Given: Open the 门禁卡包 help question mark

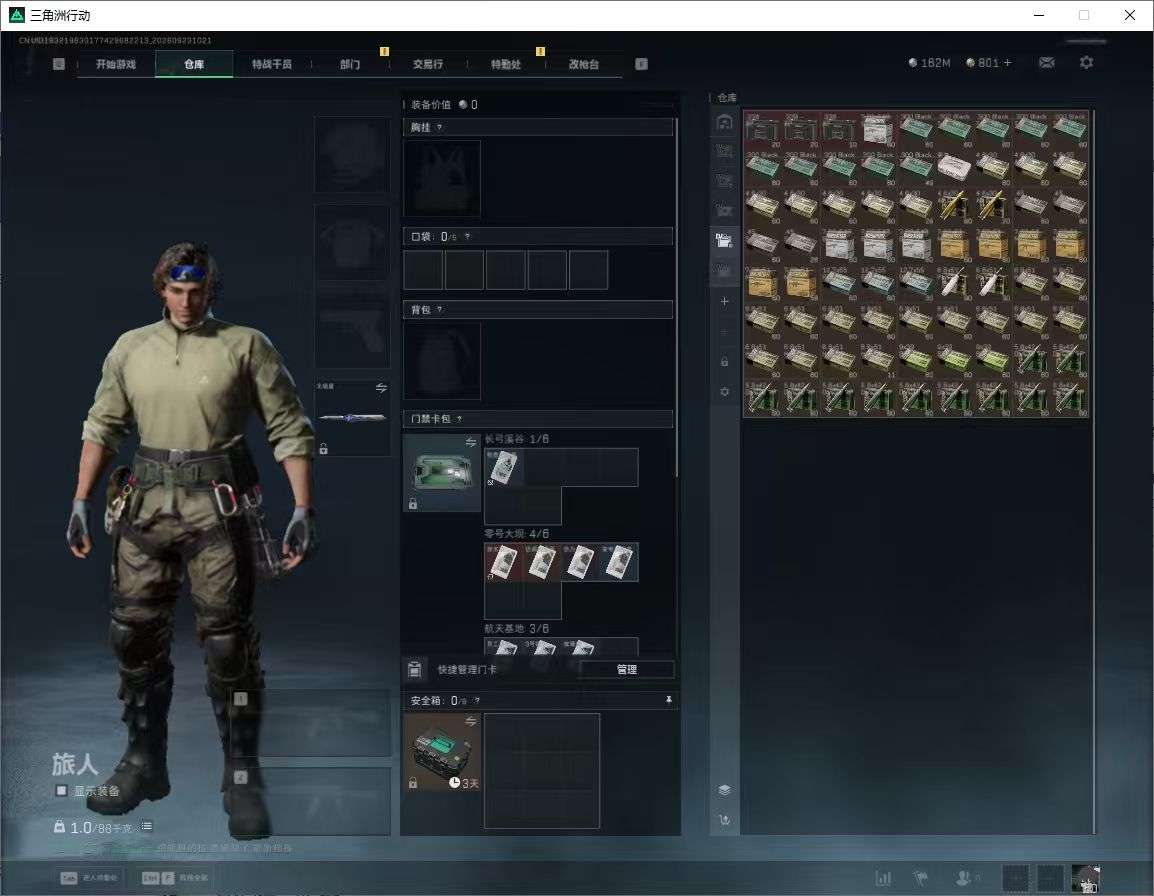Looking at the screenshot, I should coord(459,419).
